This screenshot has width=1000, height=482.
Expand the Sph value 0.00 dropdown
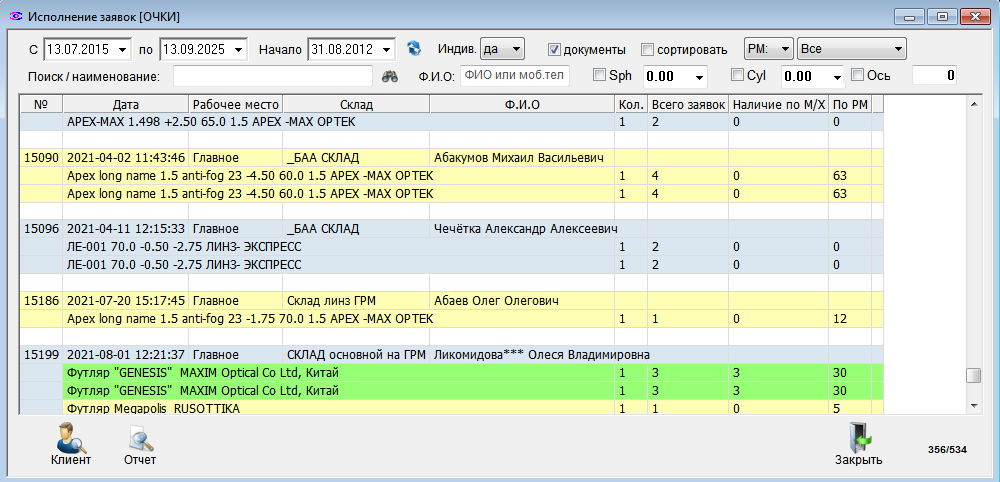[x=698, y=76]
